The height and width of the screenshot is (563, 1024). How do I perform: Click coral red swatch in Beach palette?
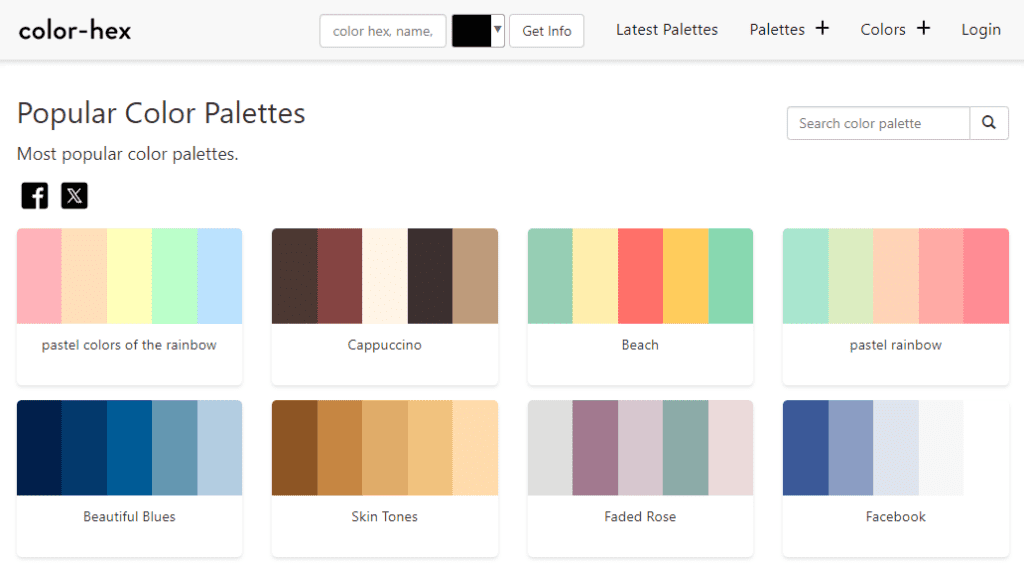pyautogui.click(x=640, y=276)
